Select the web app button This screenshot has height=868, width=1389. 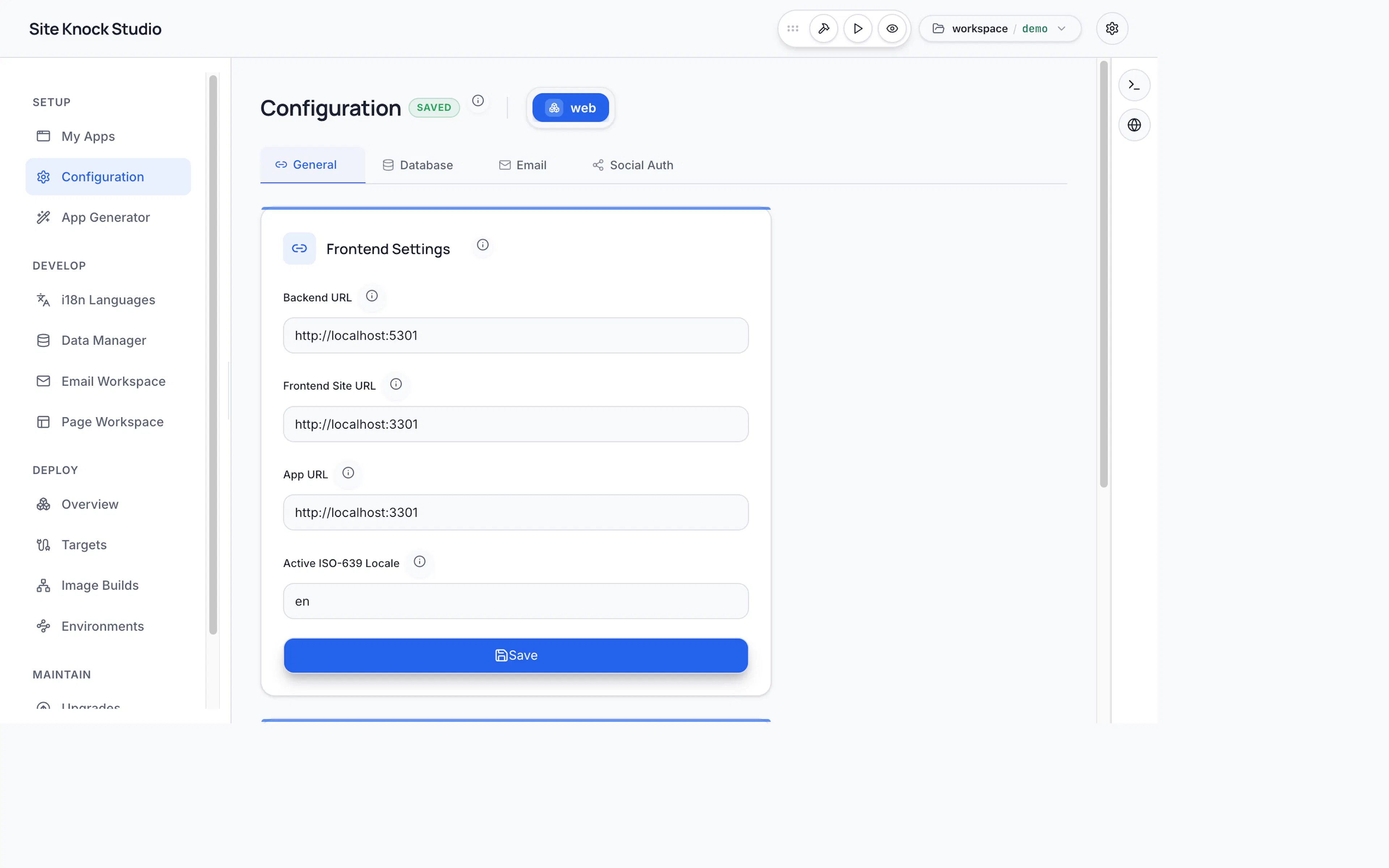coord(570,108)
